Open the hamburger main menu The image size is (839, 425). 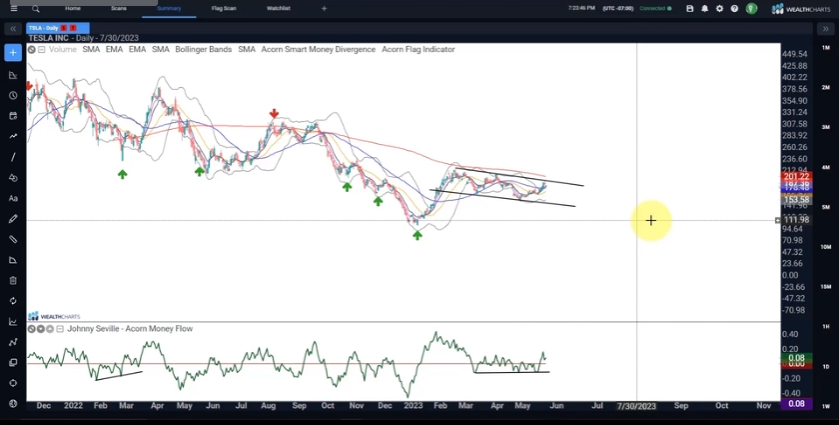(14, 9)
